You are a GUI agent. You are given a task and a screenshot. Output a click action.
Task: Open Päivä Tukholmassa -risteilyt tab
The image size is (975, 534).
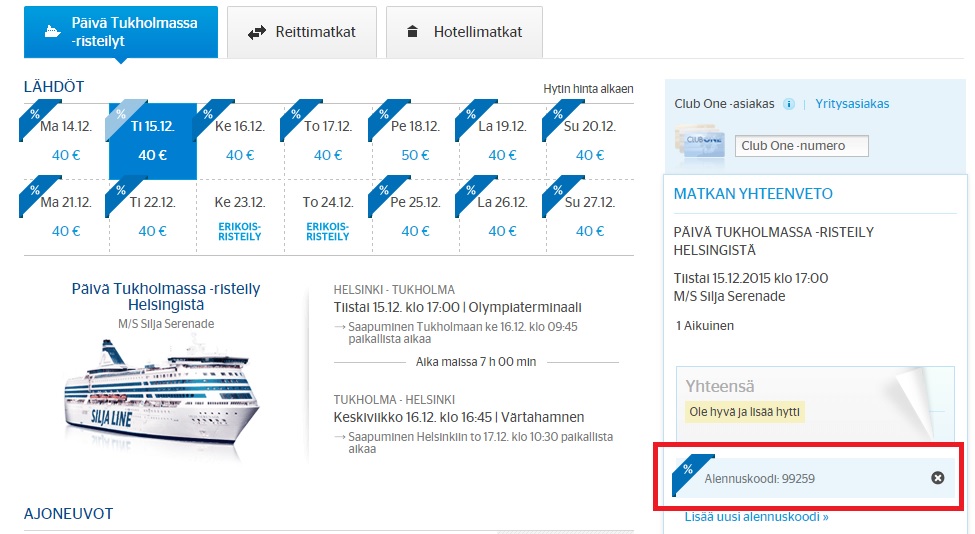(121, 32)
